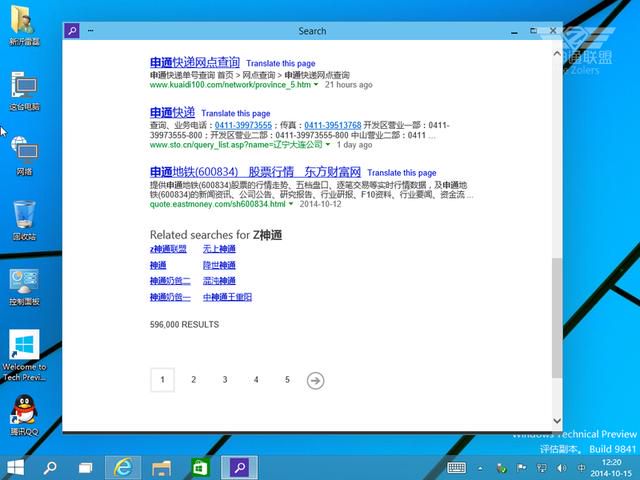Click phone number 0411-39973555 link
The width and height of the screenshot is (640, 480).
(243, 125)
